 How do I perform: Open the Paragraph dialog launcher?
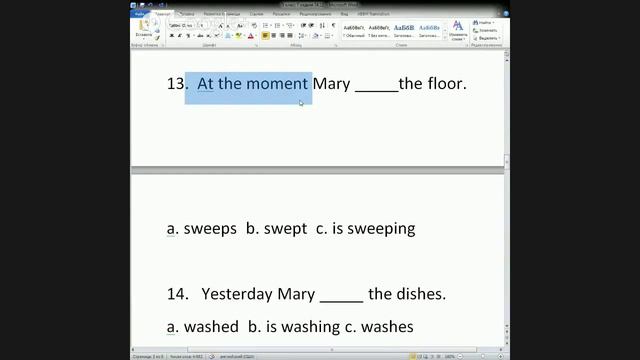click(x=336, y=45)
